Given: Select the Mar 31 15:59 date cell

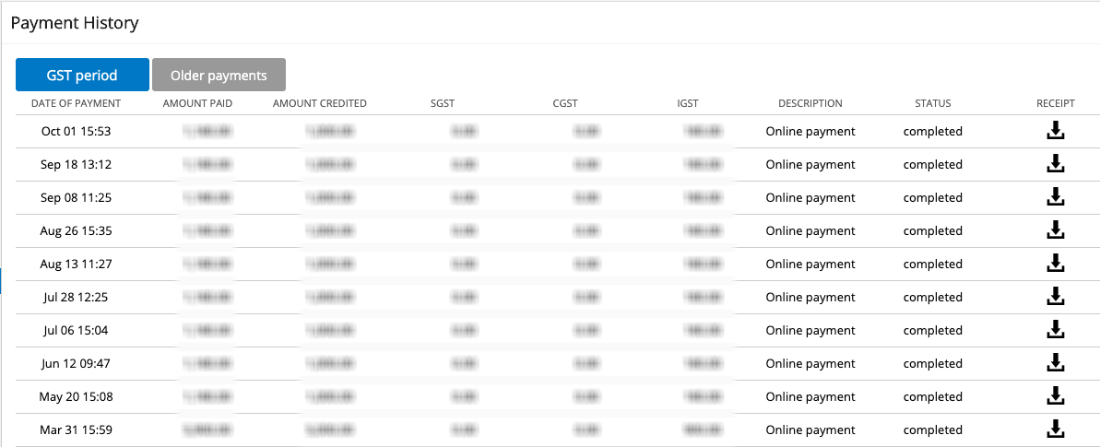Looking at the screenshot, I should tap(76, 430).
